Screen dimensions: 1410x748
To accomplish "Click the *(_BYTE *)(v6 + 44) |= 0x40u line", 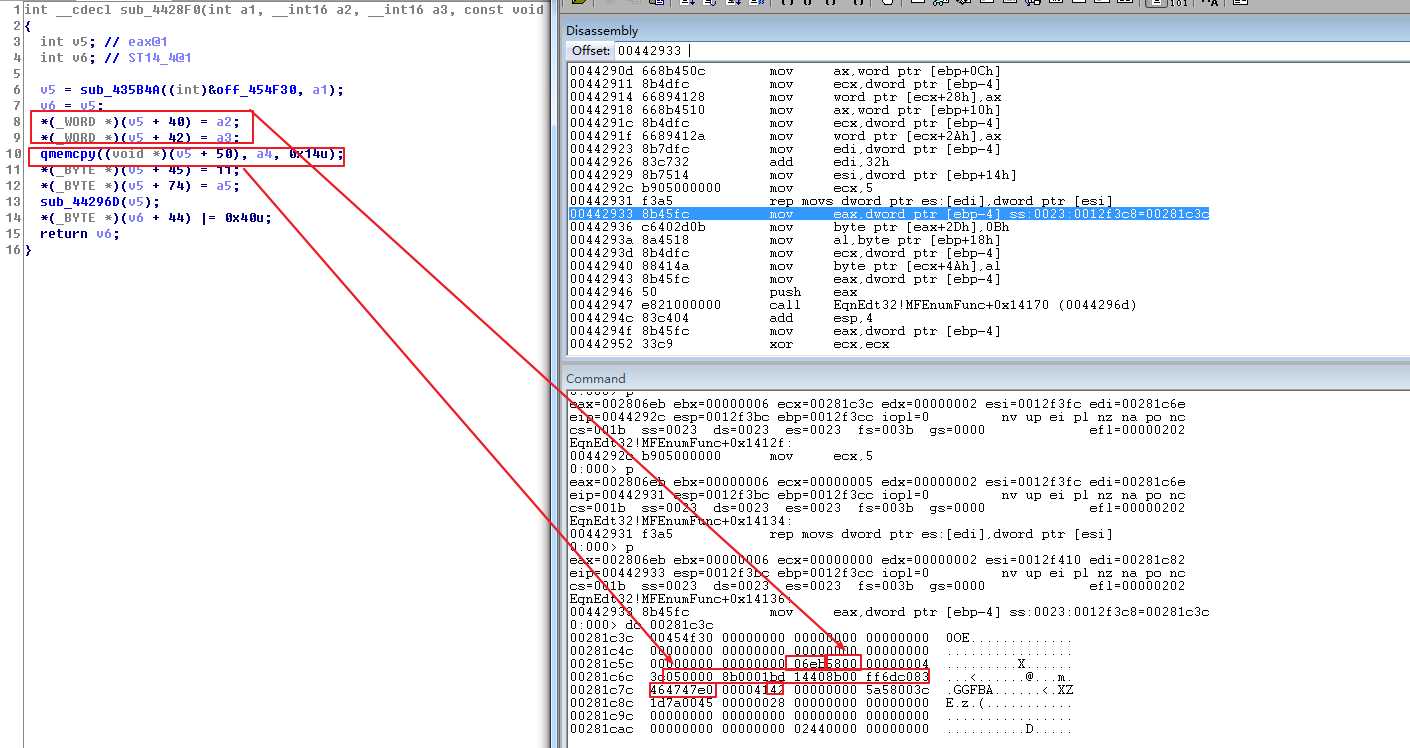I will [x=156, y=218].
